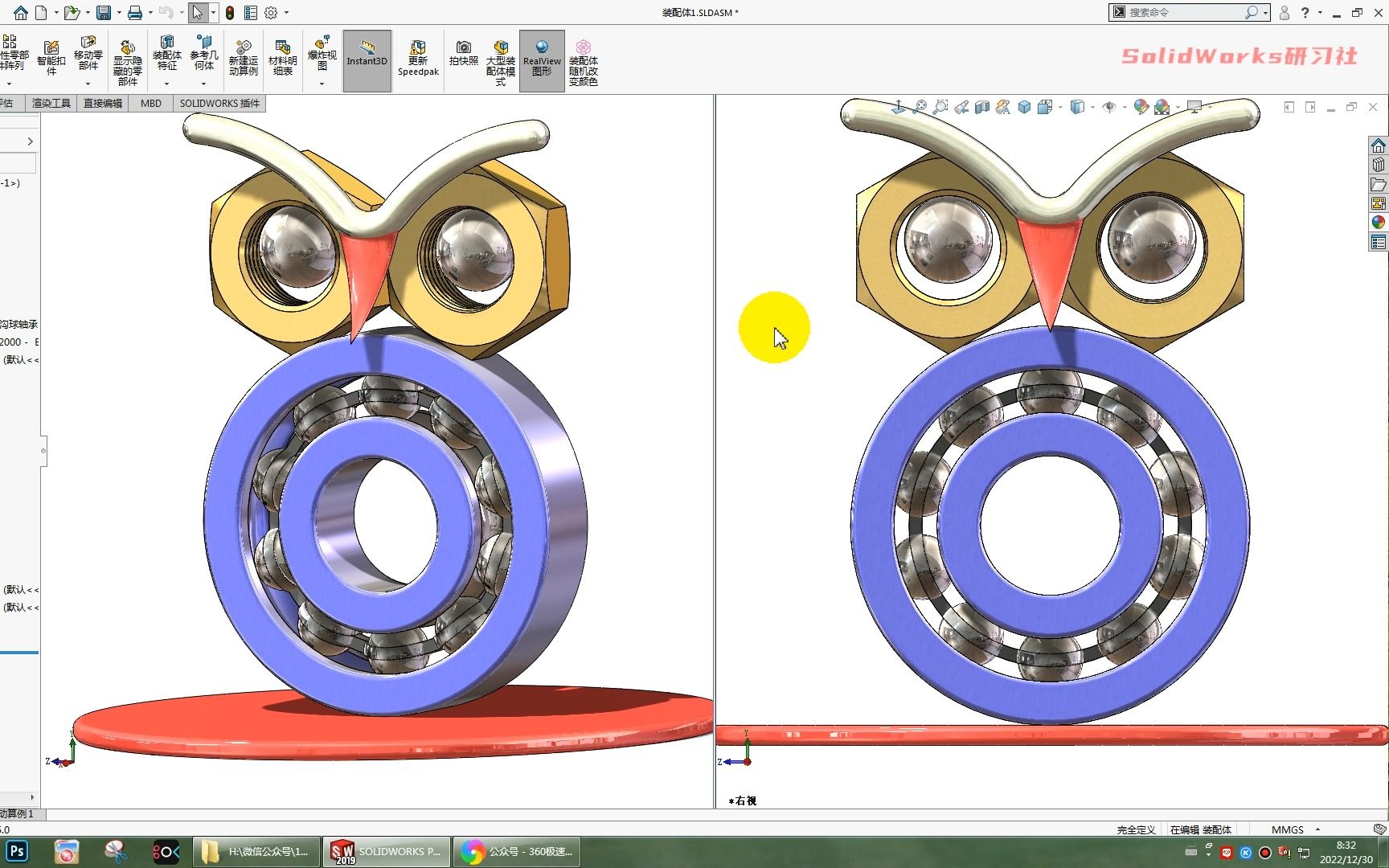Click the Select cursor tool
Image resolution: width=1389 pixels, height=868 pixels.
click(198, 13)
